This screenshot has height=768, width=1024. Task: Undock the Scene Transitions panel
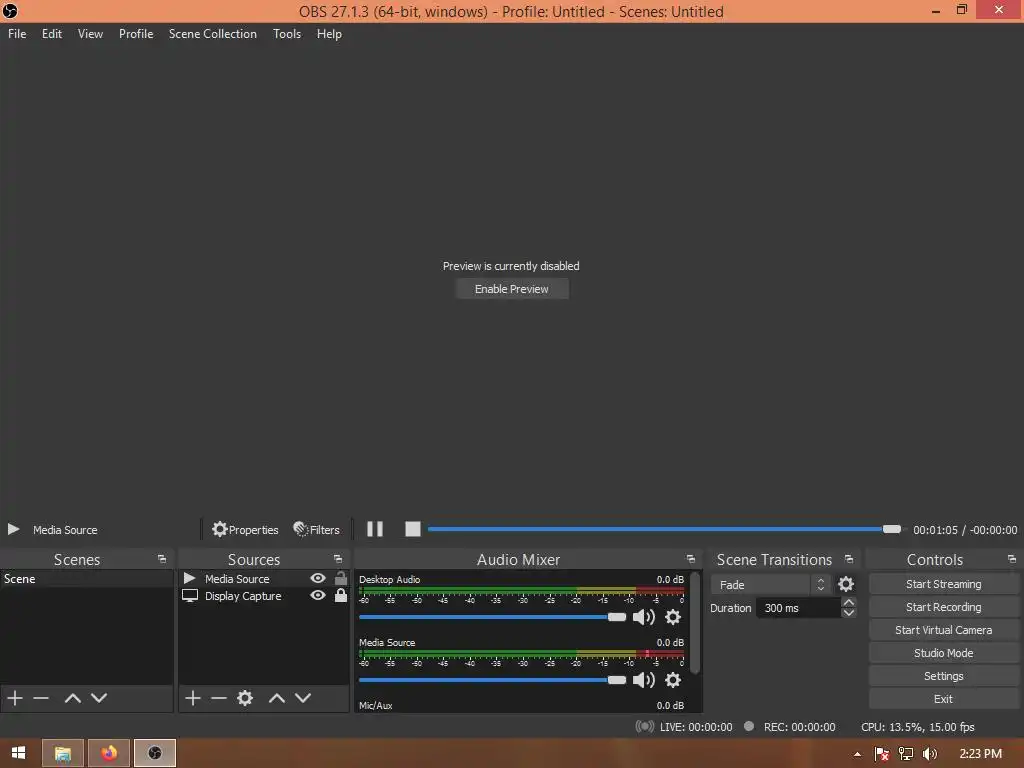[848, 560]
